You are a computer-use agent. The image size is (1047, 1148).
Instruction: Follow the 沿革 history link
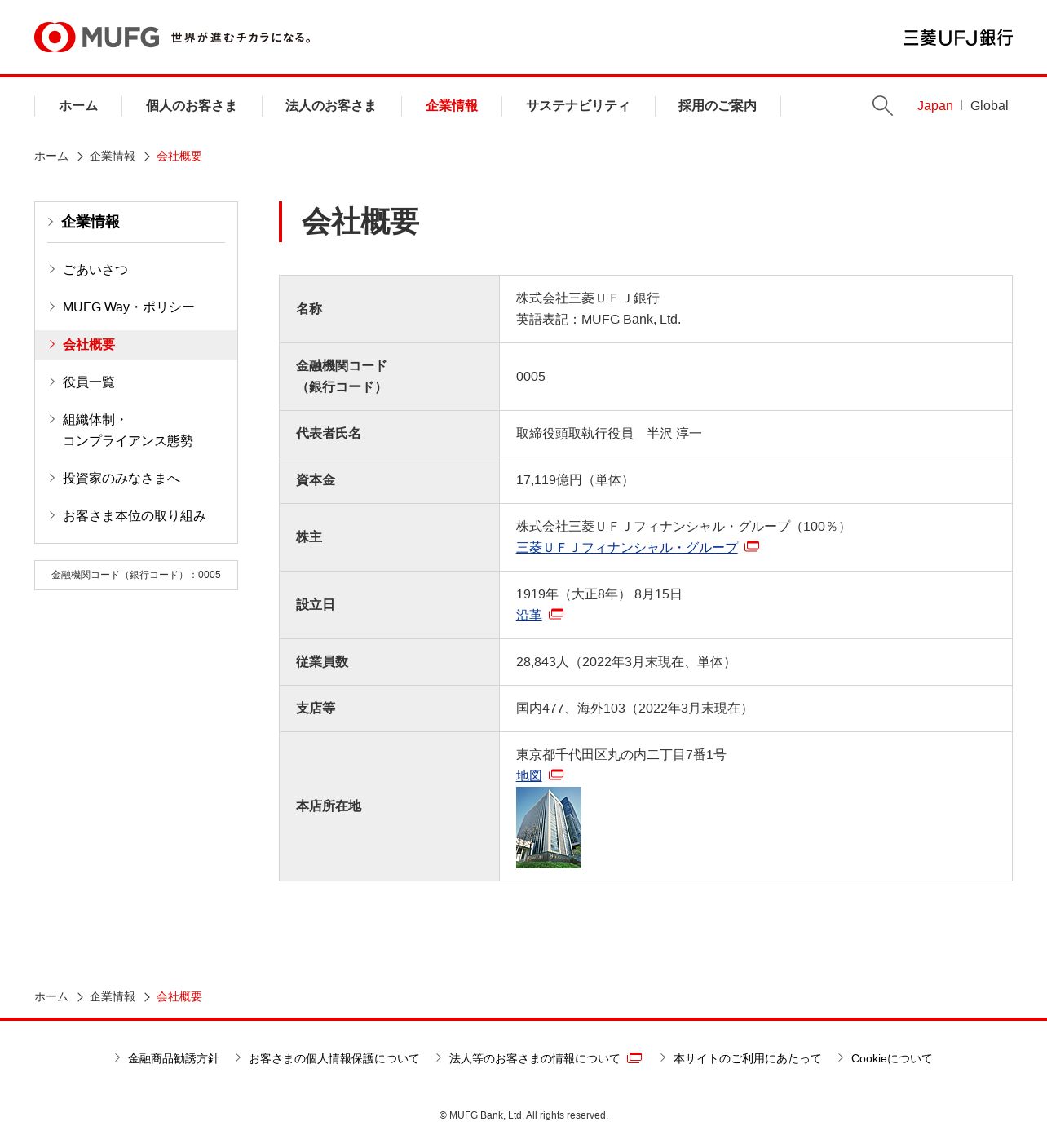point(529,616)
